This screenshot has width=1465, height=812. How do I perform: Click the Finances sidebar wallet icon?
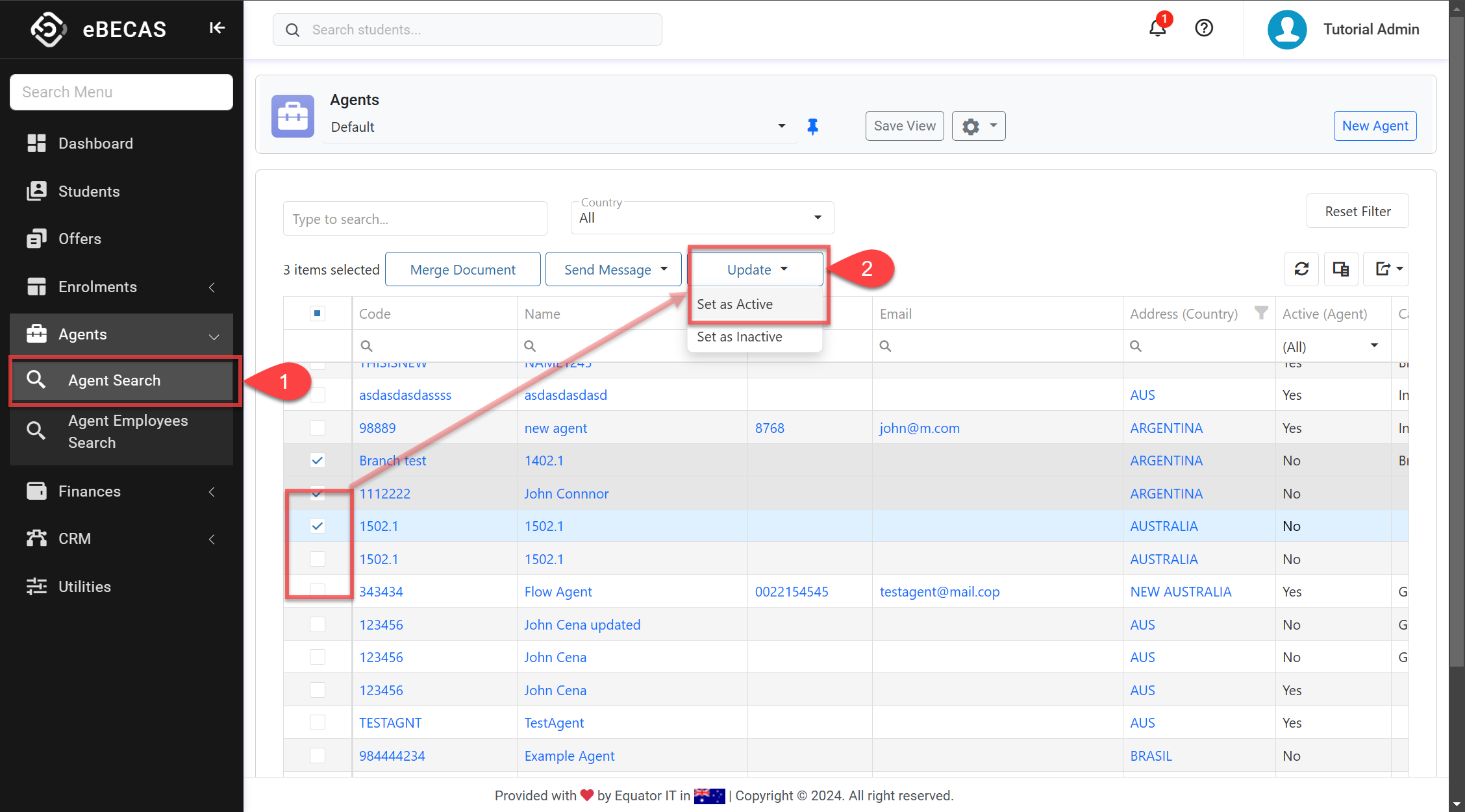click(36, 491)
